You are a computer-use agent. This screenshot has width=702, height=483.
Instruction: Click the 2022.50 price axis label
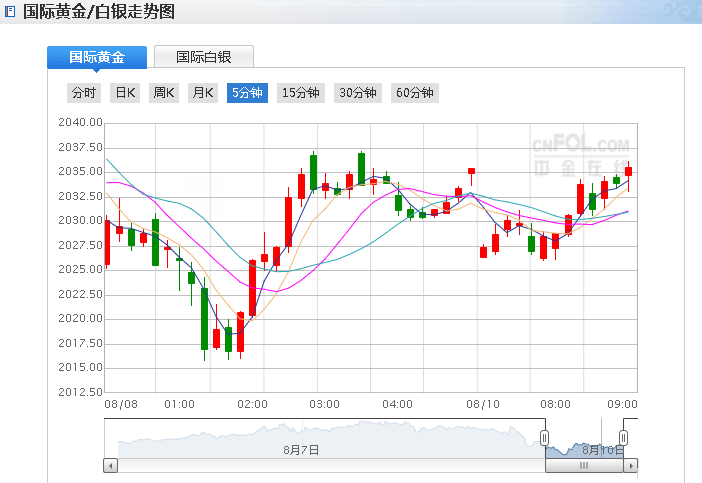(81, 294)
